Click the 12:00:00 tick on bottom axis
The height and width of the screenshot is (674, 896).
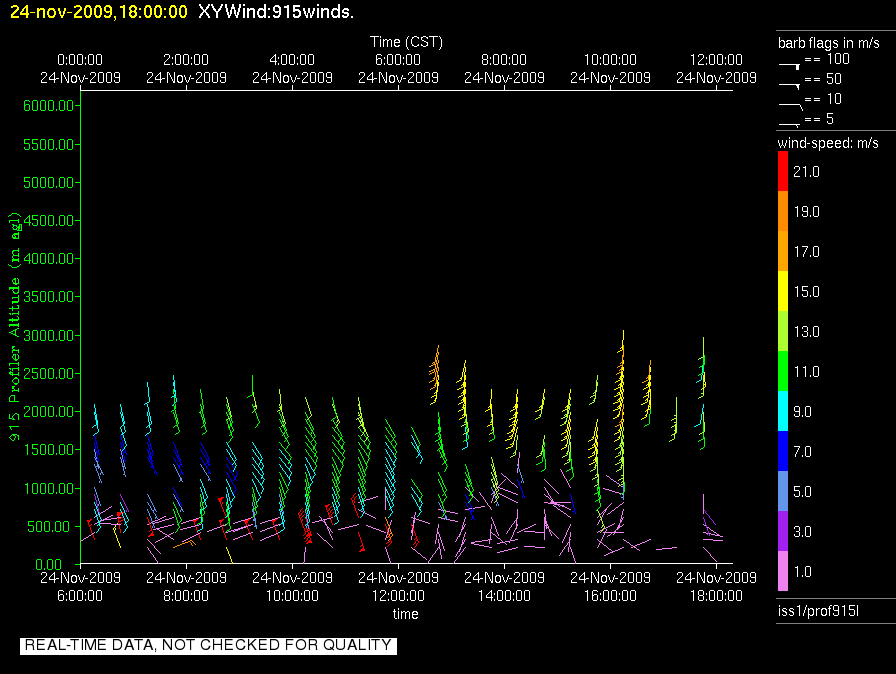click(398, 594)
